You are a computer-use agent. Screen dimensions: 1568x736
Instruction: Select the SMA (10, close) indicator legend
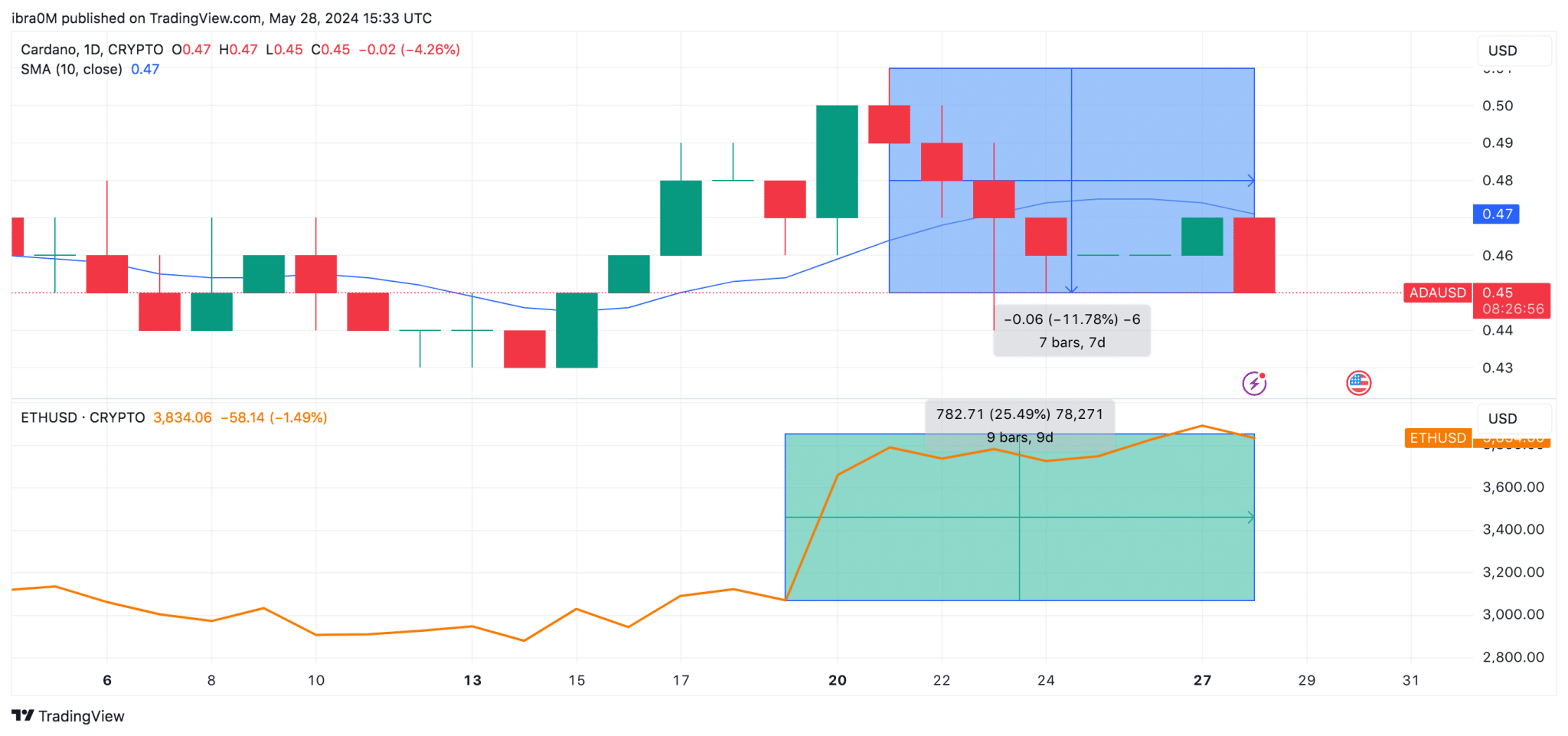click(71, 70)
